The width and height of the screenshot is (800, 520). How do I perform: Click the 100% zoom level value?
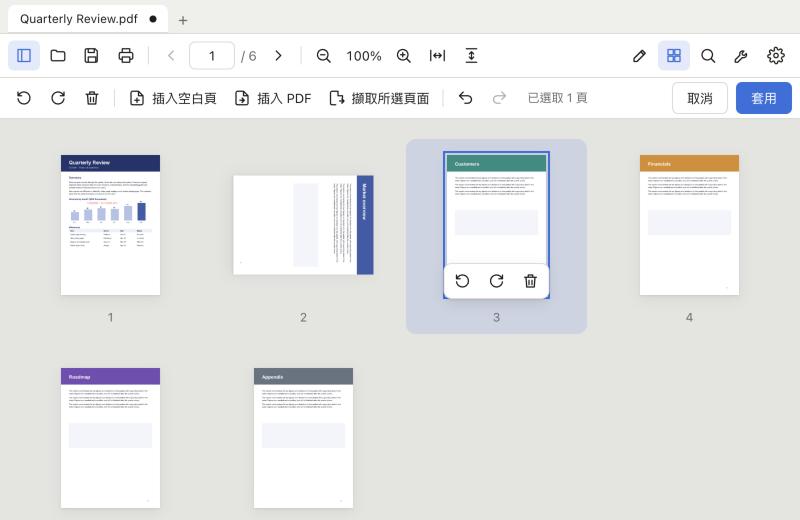click(364, 56)
